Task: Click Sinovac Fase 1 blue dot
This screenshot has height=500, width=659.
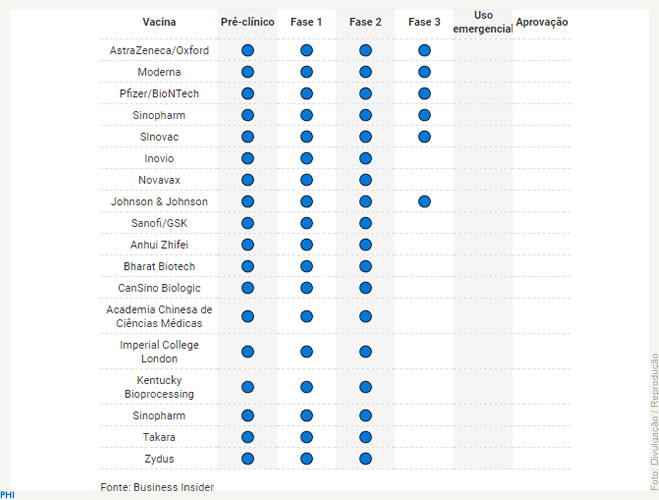Action: (x=306, y=137)
